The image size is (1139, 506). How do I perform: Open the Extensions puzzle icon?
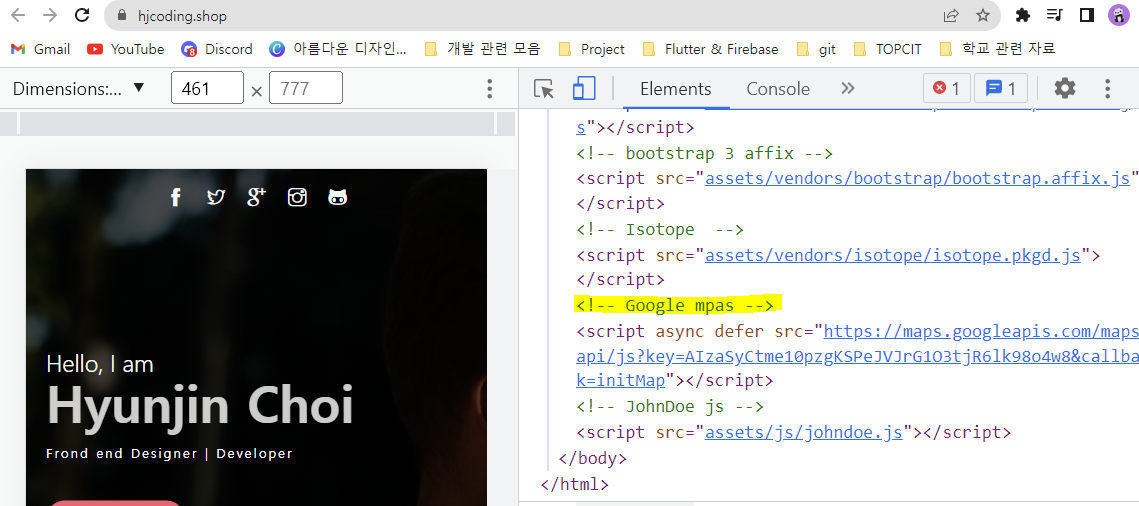[x=1023, y=15]
